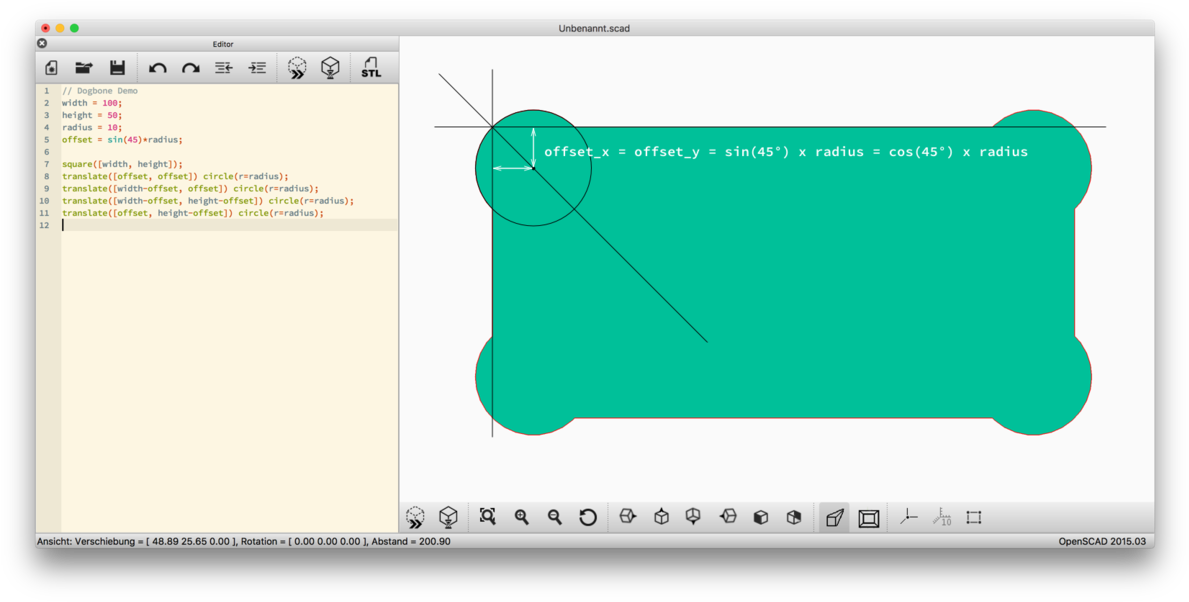Reset the view with the circular arrow
Viewport: 1189px width, 602px height.
(x=588, y=517)
